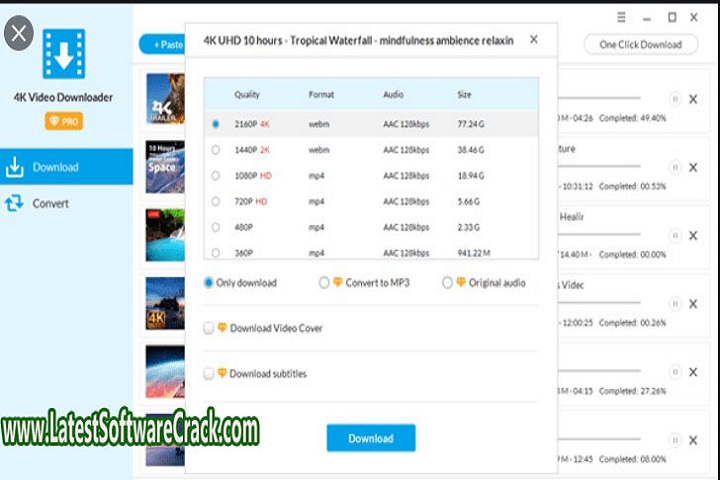Remove the download at 00.26% completed
Image resolution: width=720 pixels, height=480 pixels.
click(693, 304)
